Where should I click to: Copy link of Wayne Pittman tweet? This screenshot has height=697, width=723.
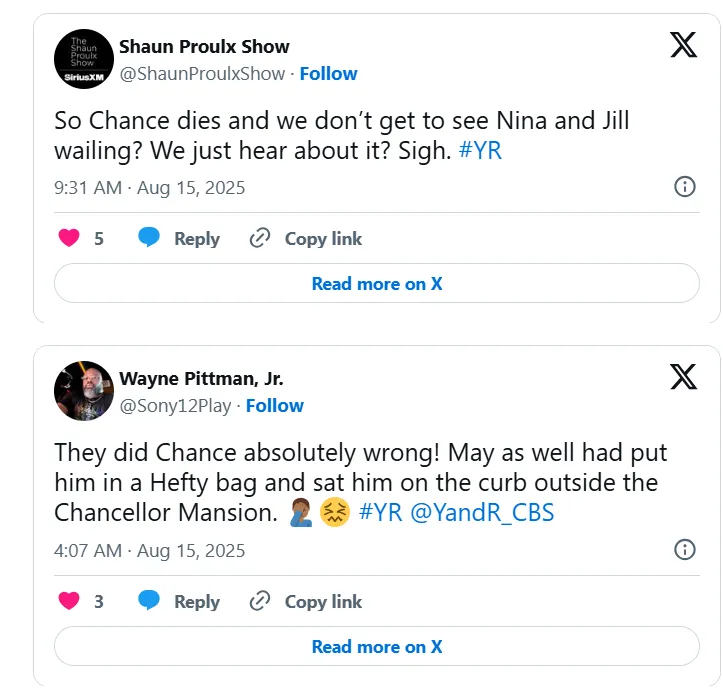pos(306,601)
